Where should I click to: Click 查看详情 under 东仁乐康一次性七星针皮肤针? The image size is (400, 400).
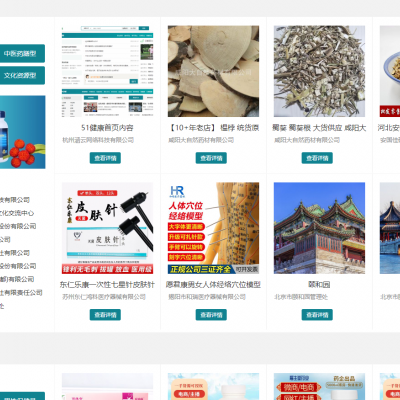coord(105,315)
